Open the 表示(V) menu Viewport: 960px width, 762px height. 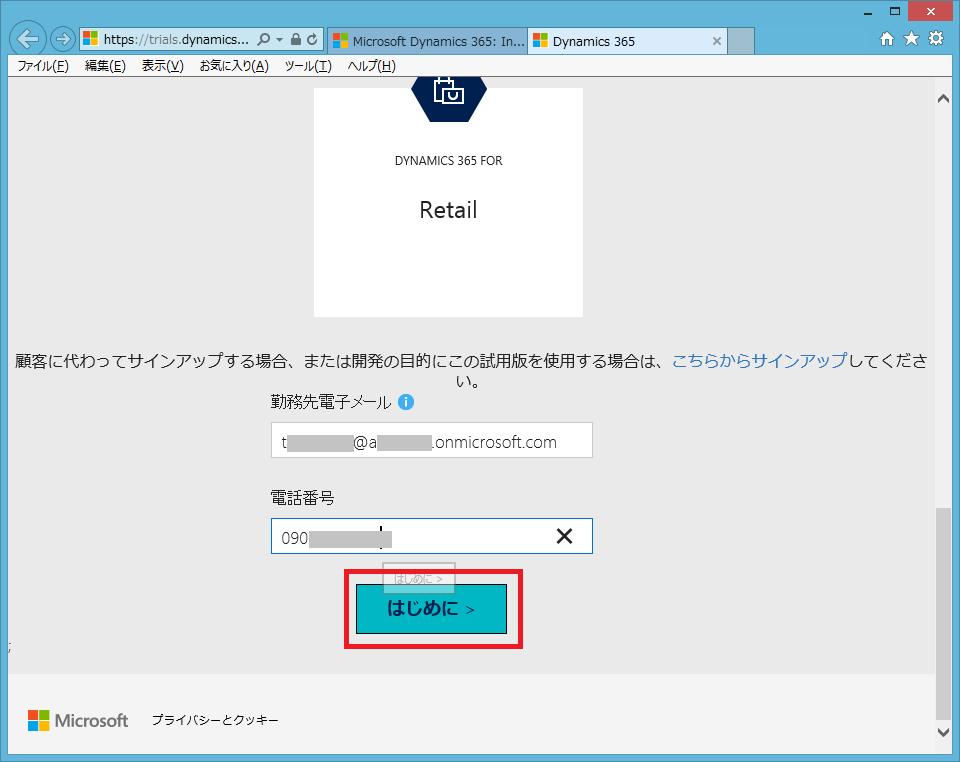(x=163, y=66)
